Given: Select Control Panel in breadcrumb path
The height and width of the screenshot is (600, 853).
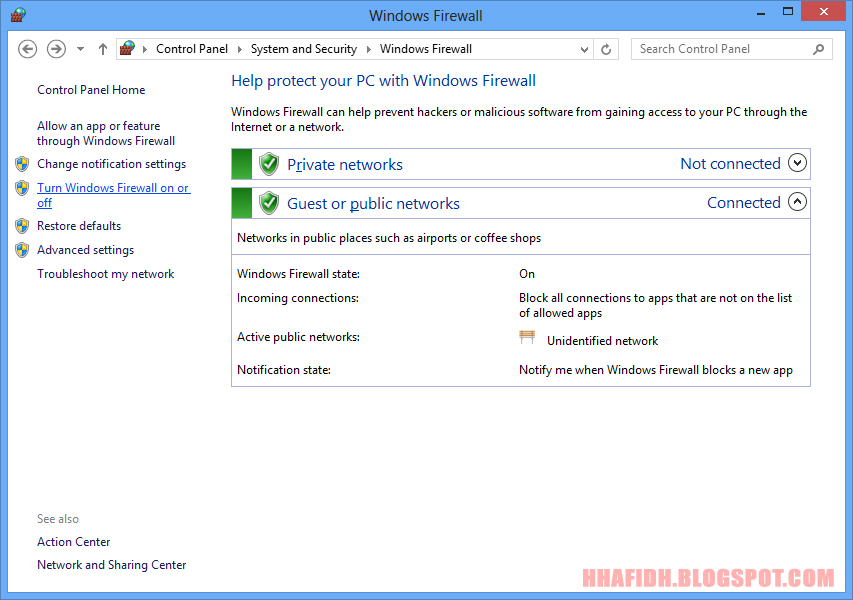Looking at the screenshot, I should pyautogui.click(x=192, y=49).
